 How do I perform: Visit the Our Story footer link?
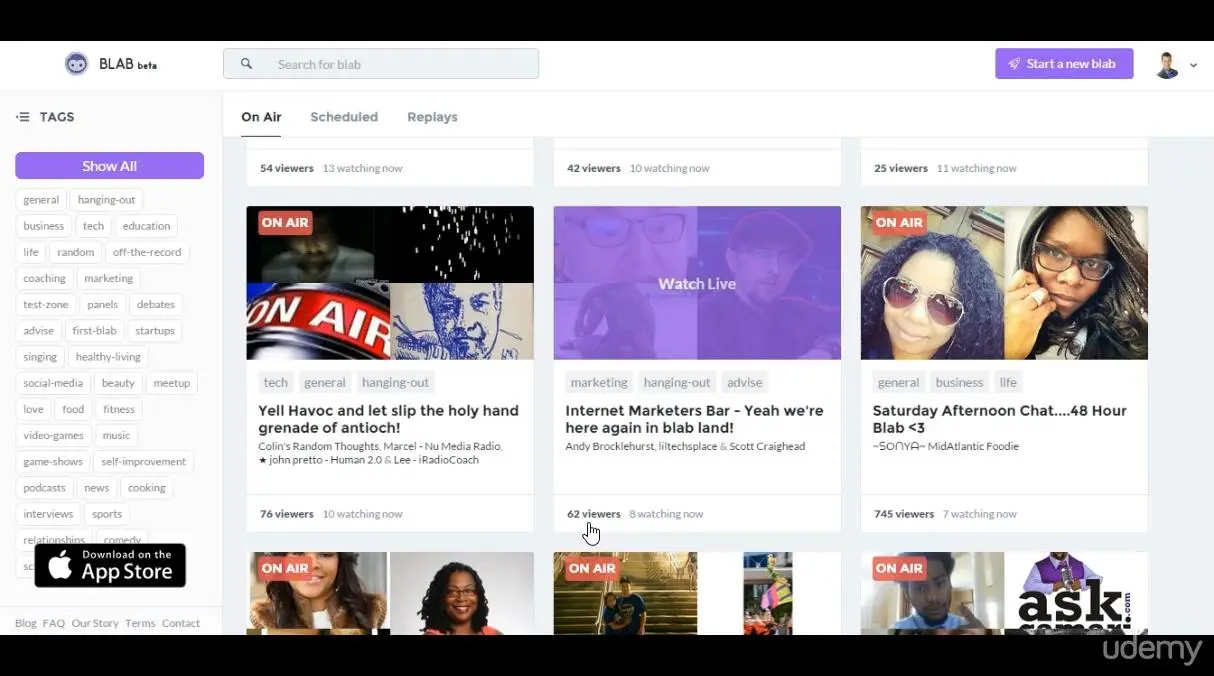coord(95,623)
